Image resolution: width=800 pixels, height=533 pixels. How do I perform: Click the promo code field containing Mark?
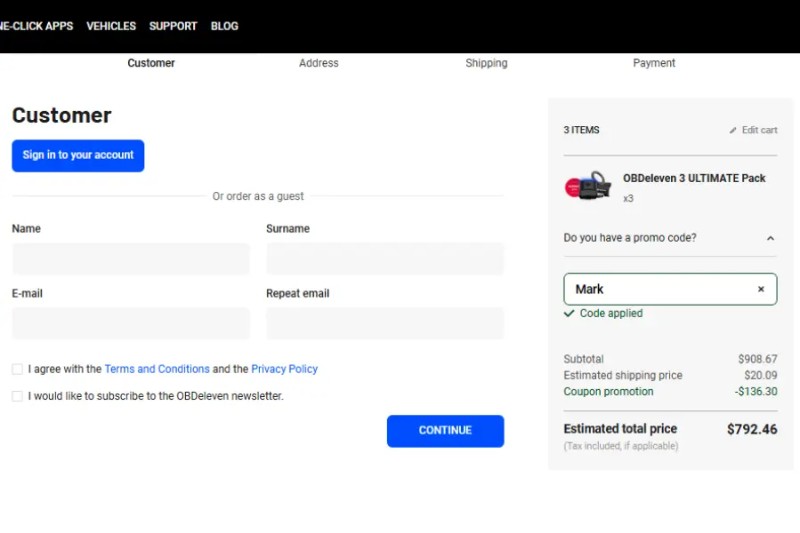click(670, 289)
